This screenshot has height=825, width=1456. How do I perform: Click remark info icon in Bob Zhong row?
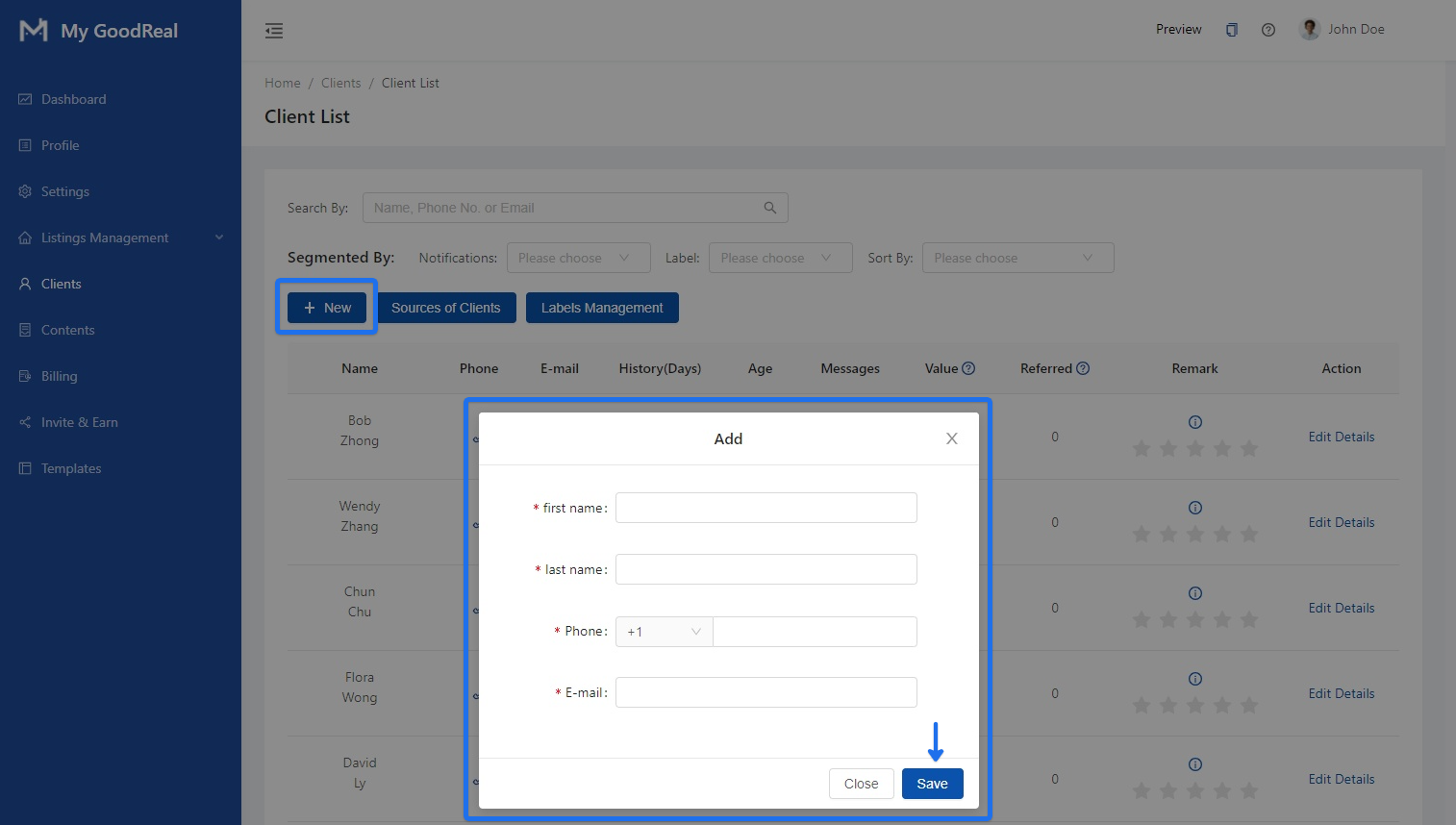click(1195, 422)
